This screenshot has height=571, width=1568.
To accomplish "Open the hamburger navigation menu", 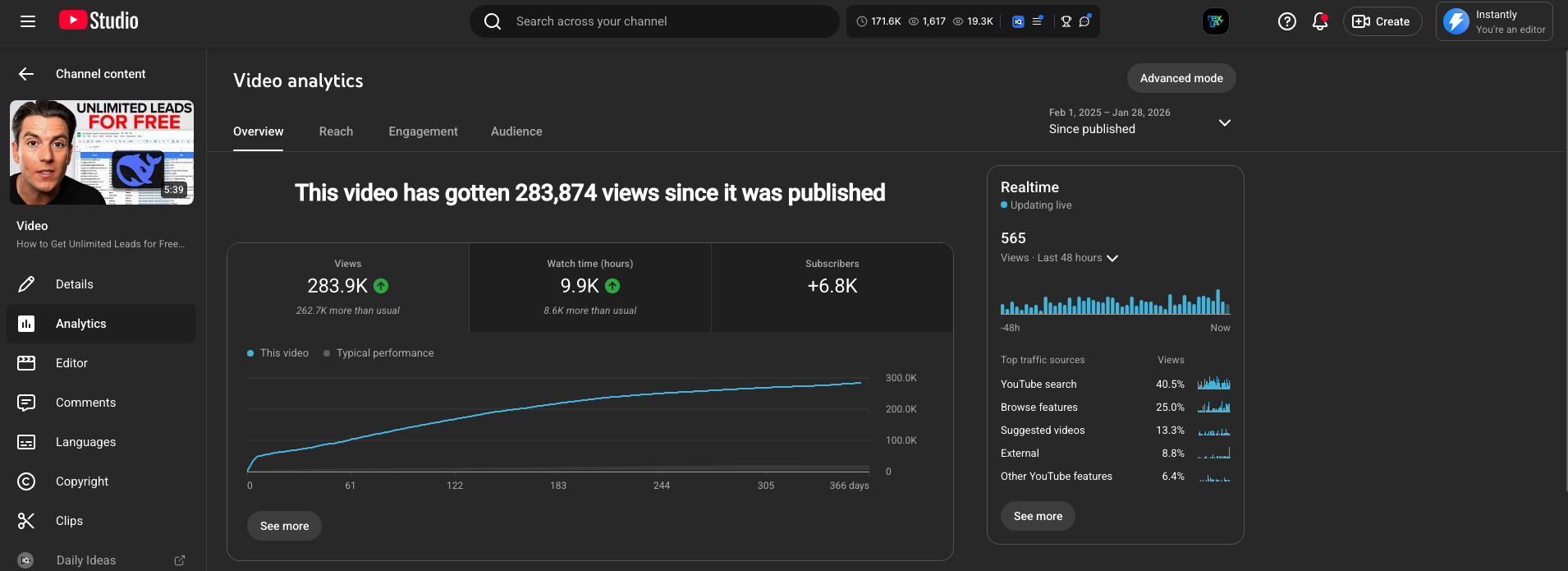I will pyautogui.click(x=28, y=21).
